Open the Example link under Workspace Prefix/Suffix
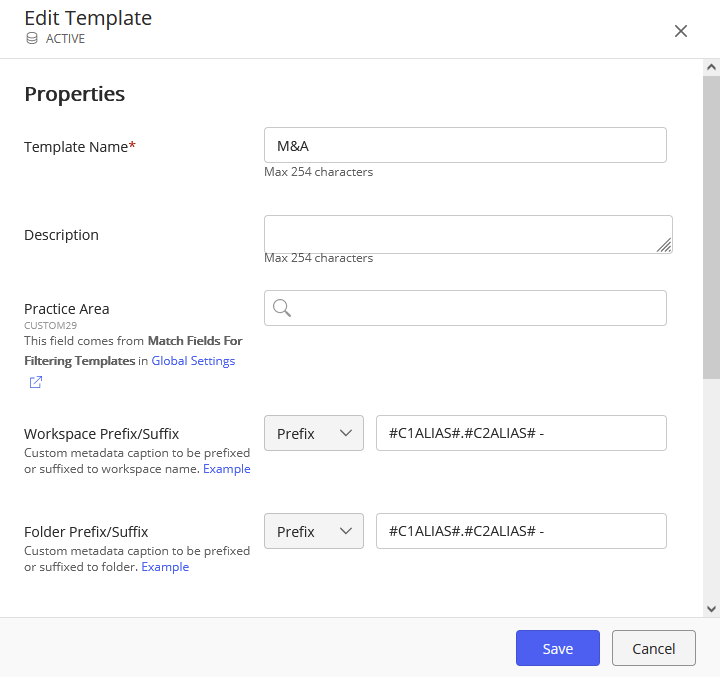 [226, 469]
